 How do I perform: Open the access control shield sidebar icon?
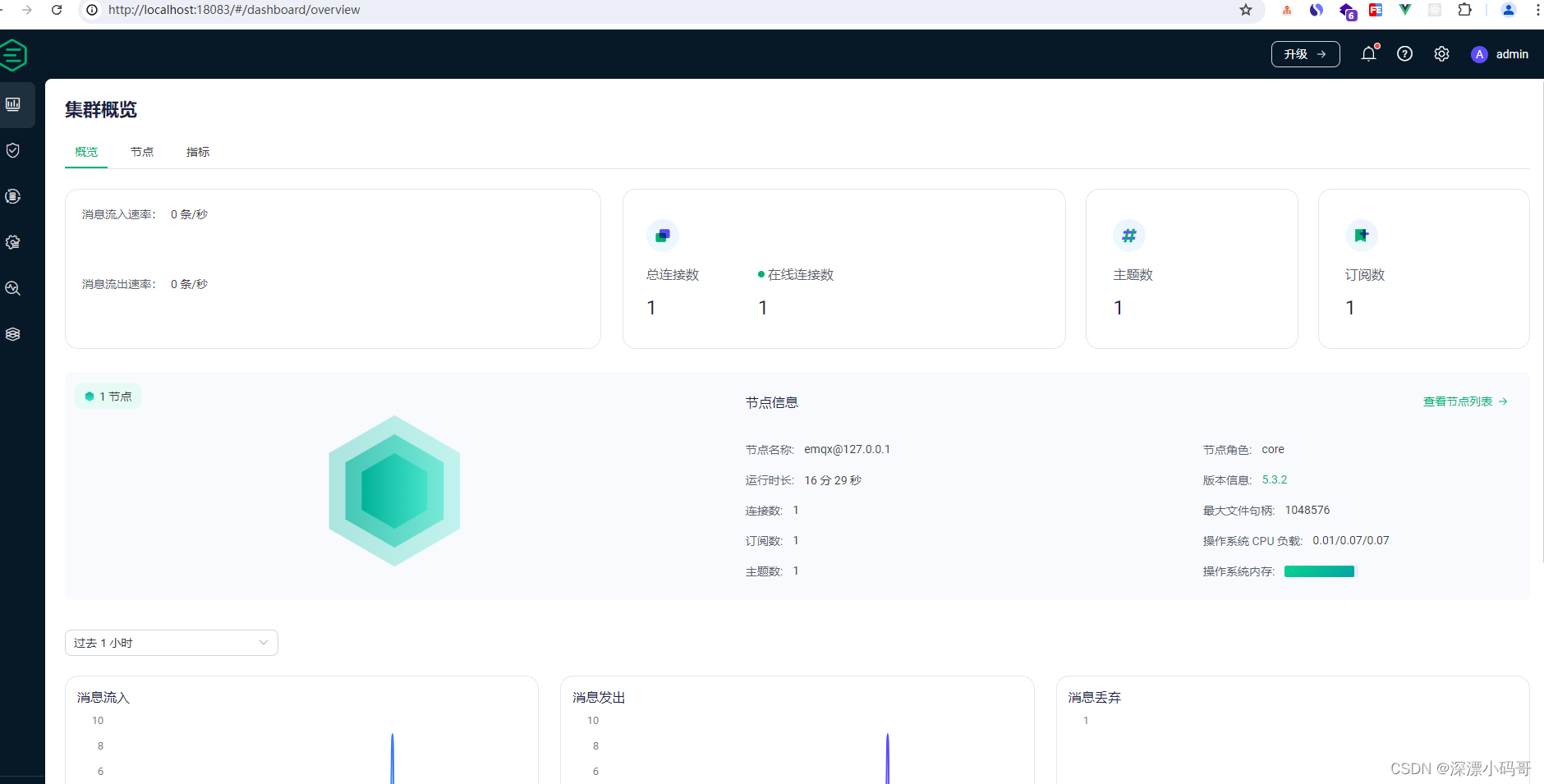point(13,150)
